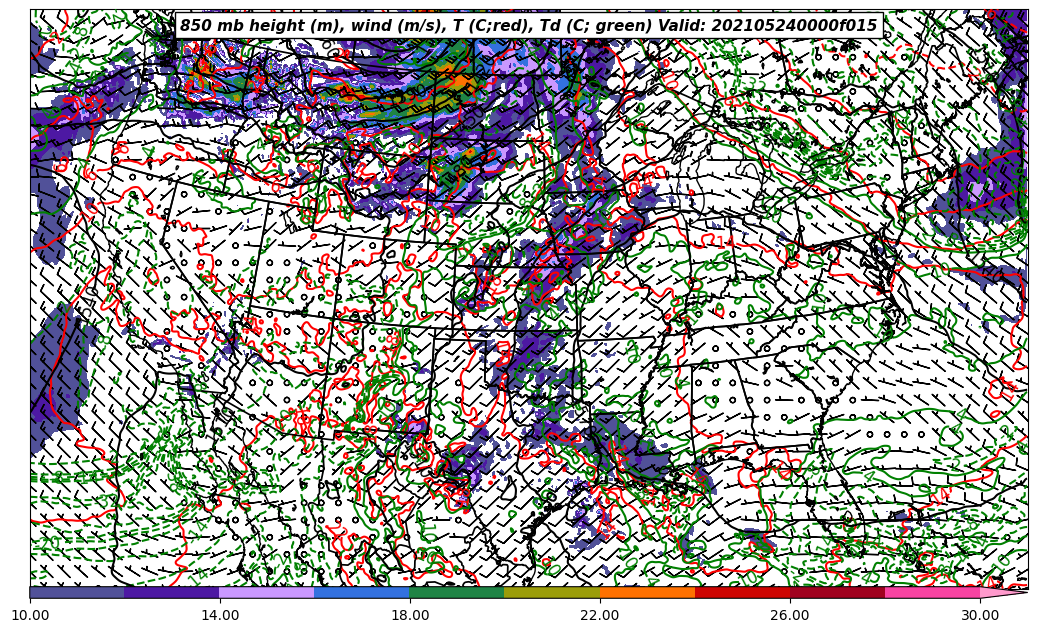Pick the light lavender 14–16 colorbar segment
Viewport: 1037px width, 632px height.
(x=267, y=592)
